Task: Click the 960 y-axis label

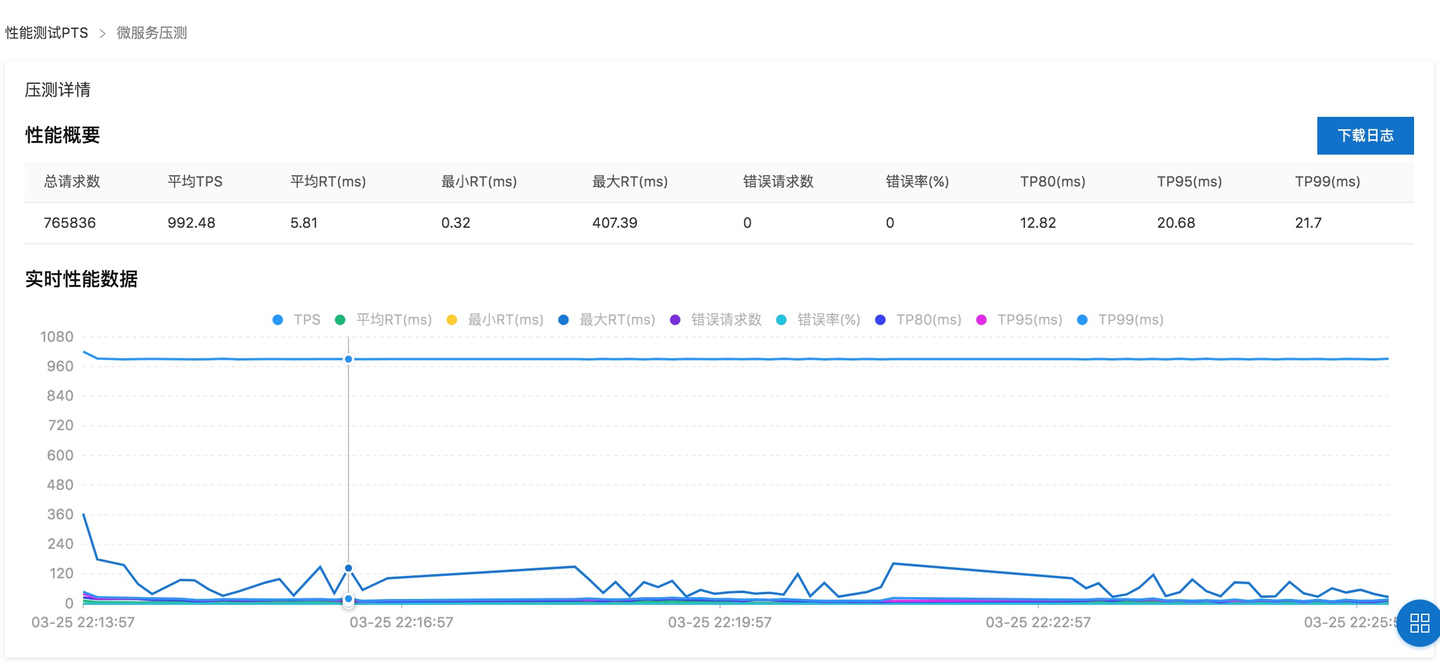Action: coord(60,366)
